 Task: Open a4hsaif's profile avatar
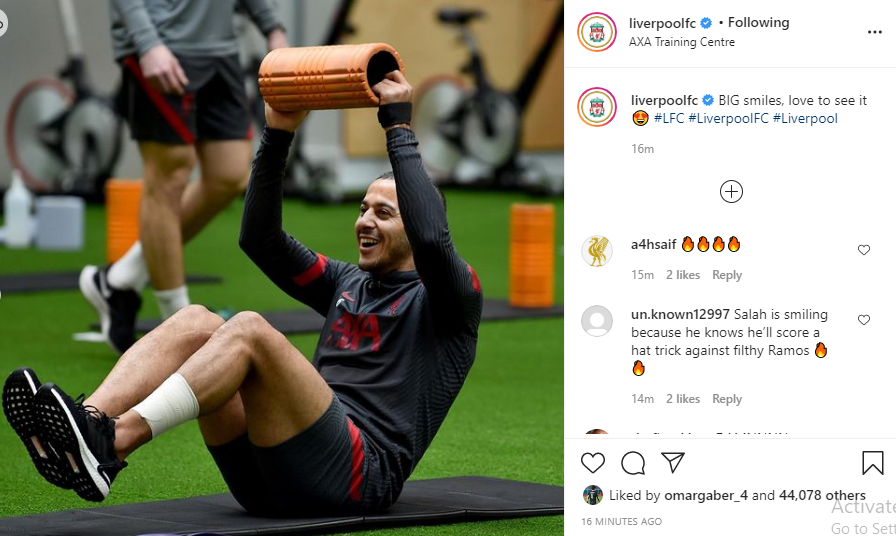597,251
